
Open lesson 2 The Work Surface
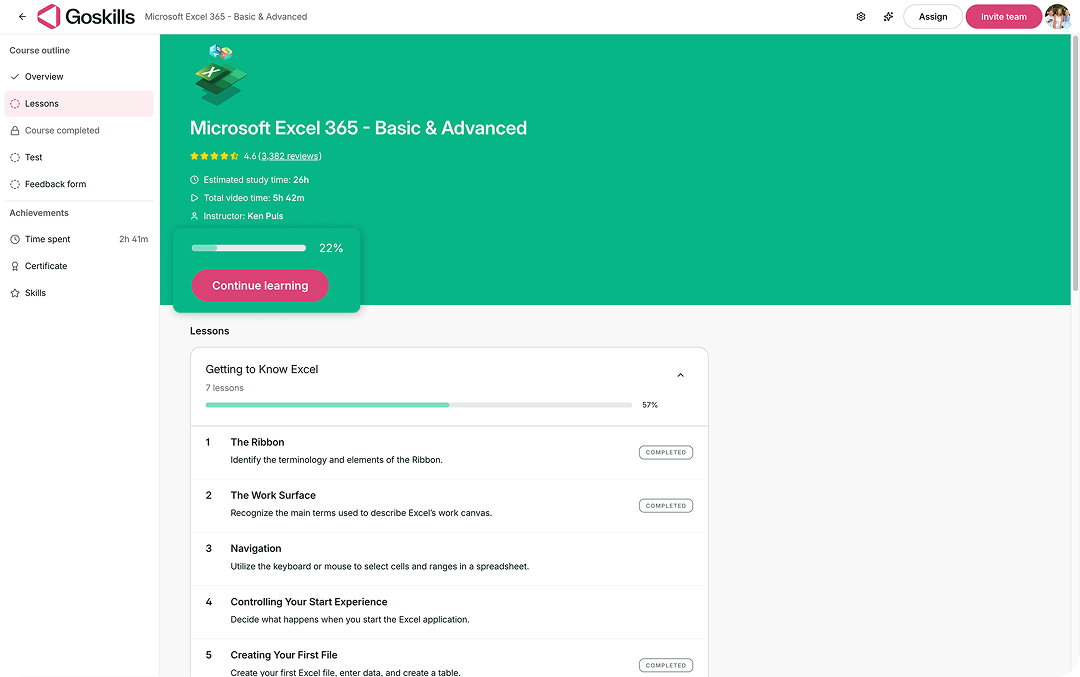[x=449, y=506]
